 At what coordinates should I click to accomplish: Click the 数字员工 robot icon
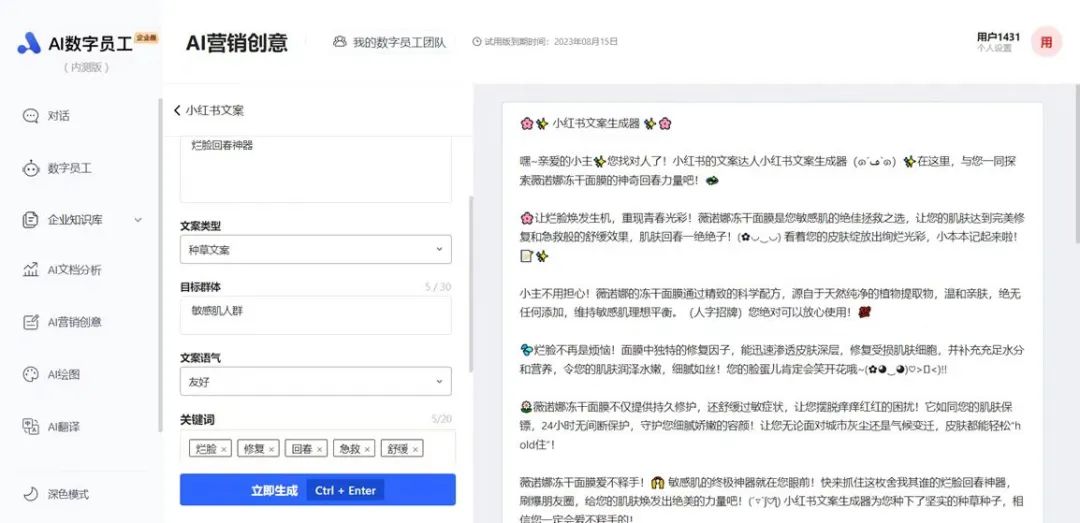point(30,168)
